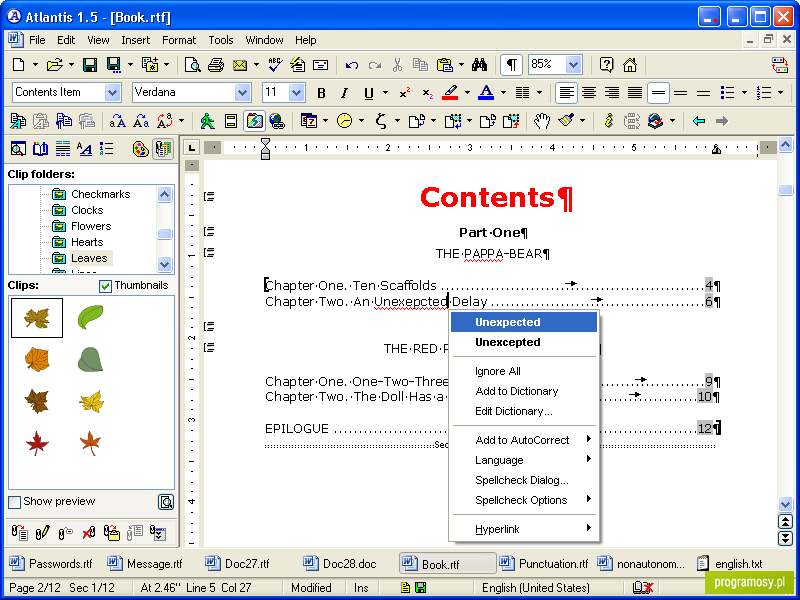Click the document vertical scrollbar down arrow
The height and width of the screenshot is (600, 800).
786,505
